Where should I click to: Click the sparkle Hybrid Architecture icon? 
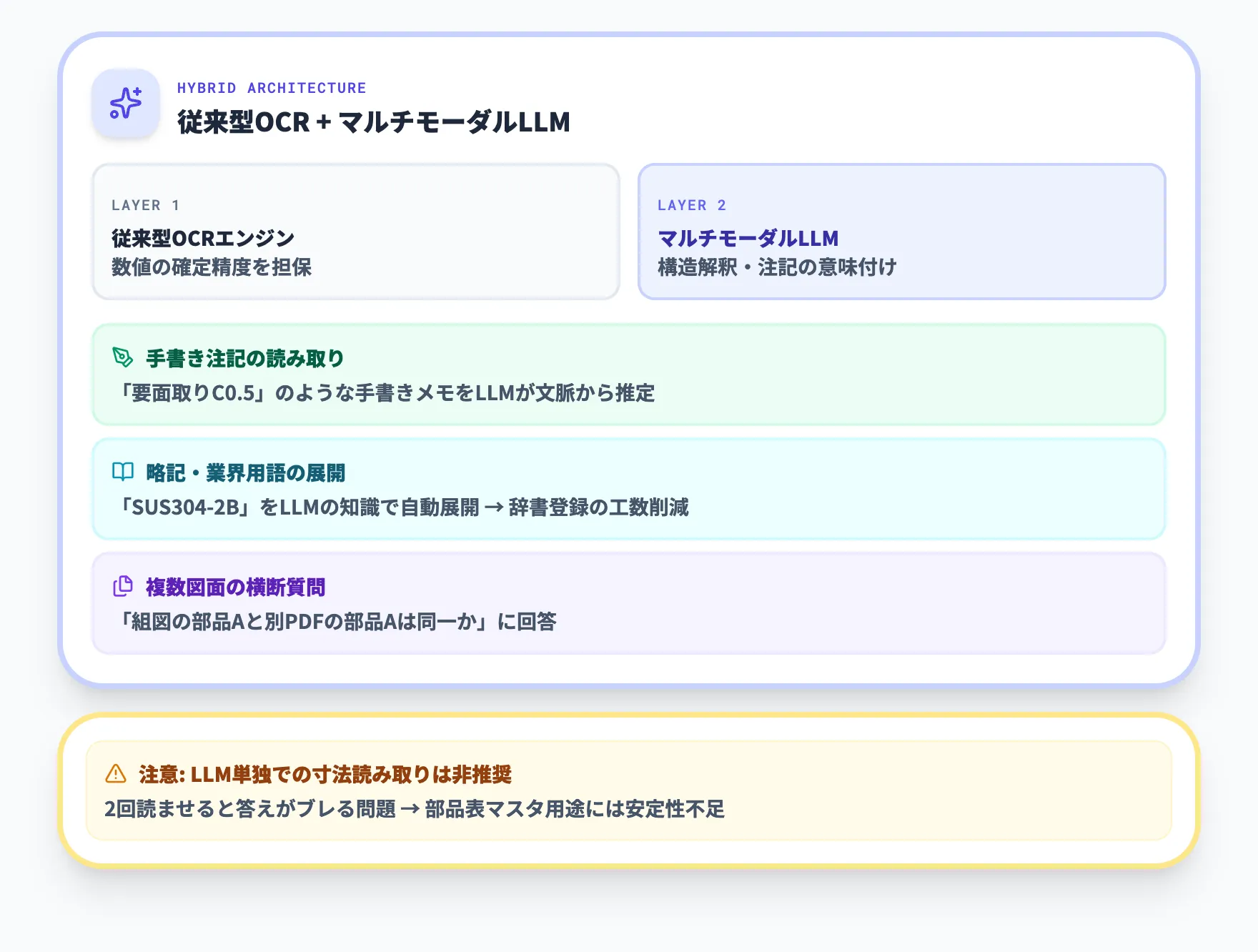125,103
